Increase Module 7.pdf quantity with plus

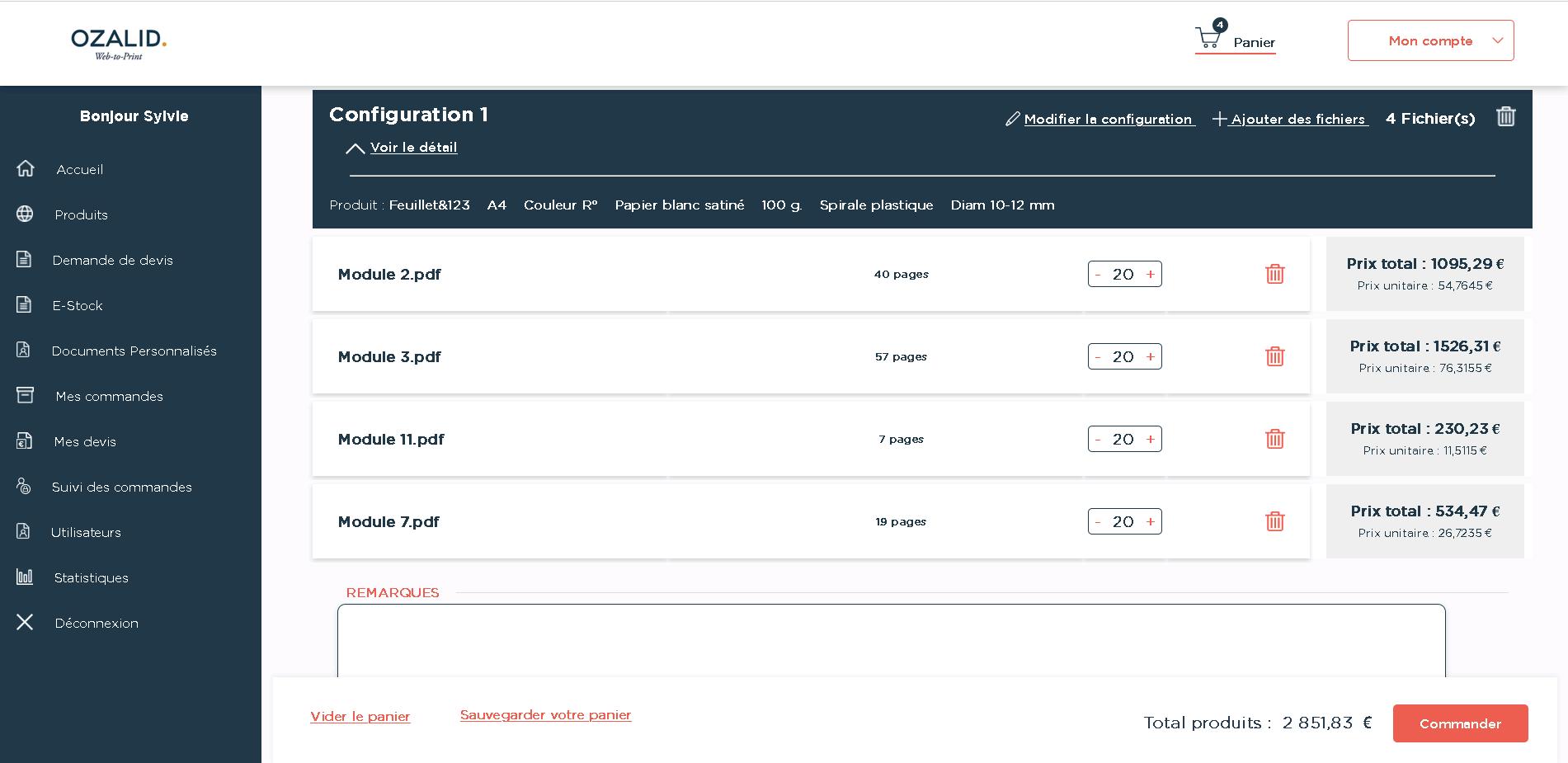tap(1150, 522)
